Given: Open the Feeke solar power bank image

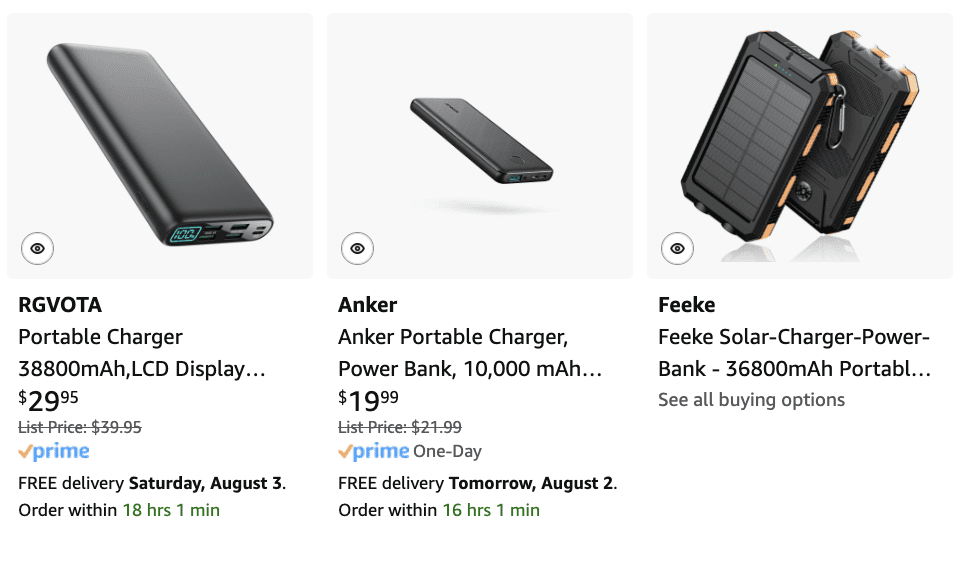Looking at the screenshot, I should pos(800,145).
